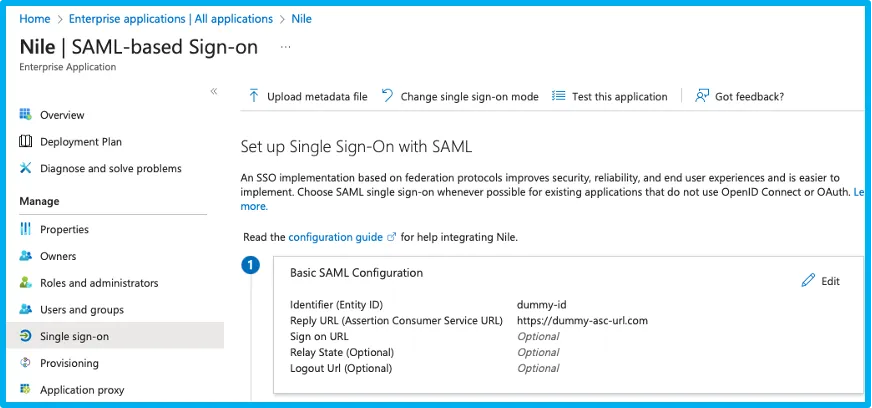Open Enterprise applications breadcrumb link
The image size is (872, 408).
click(171, 19)
